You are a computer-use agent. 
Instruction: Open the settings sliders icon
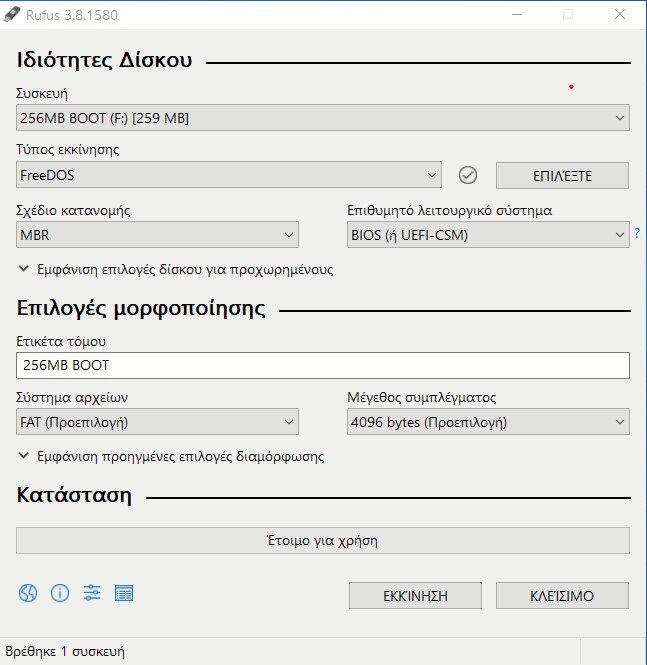coord(92,593)
